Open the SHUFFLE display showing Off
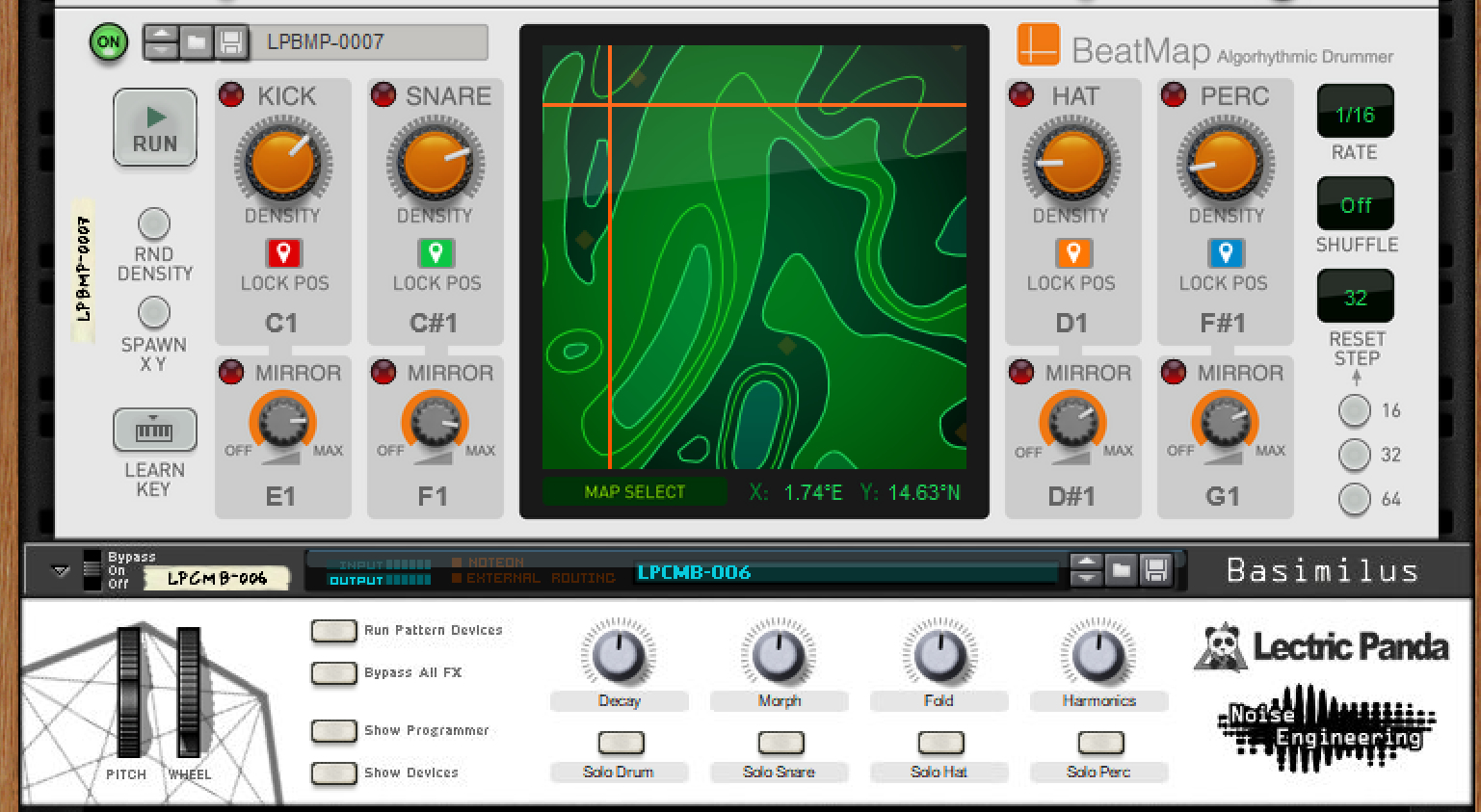This screenshot has height=812, width=1481. [1355, 203]
